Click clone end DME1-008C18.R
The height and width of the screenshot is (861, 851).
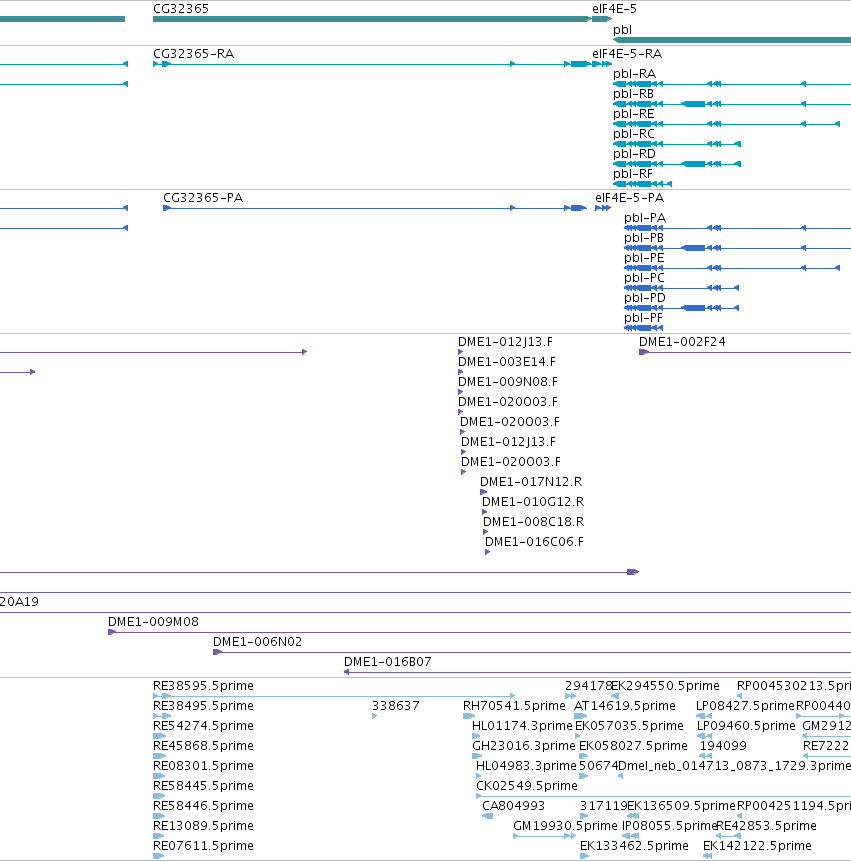pyautogui.click(x=534, y=522)
